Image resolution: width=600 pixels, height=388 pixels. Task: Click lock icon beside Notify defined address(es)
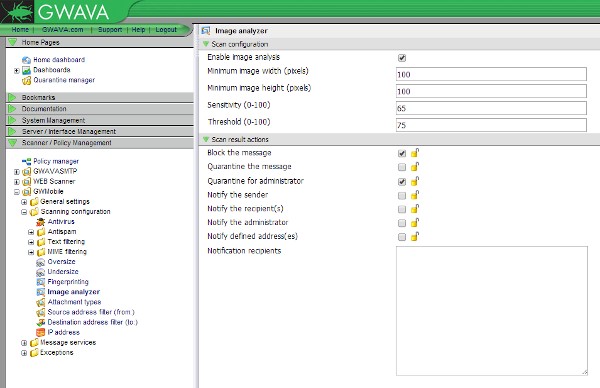(x=415, y=236)
